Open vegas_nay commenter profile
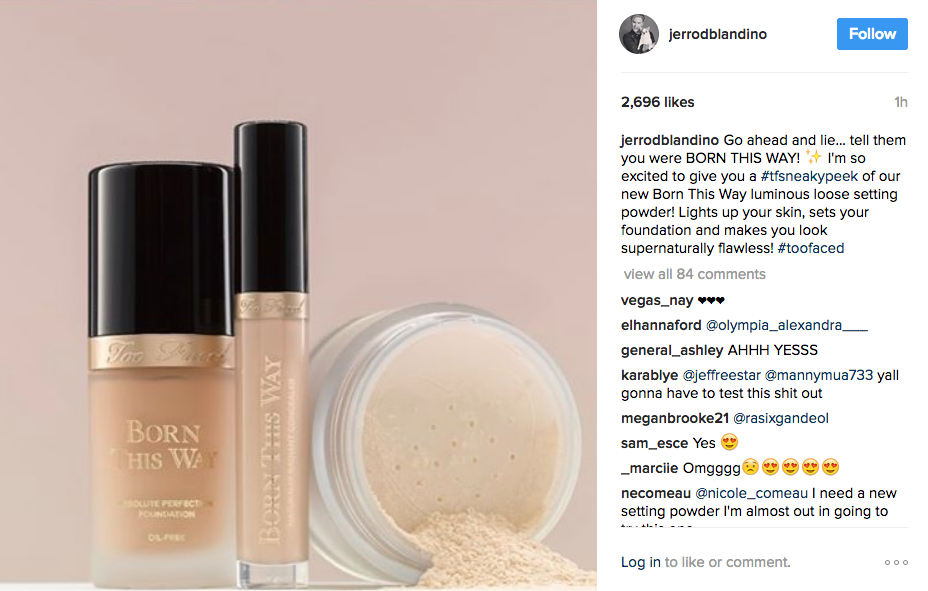 [656, 301]
